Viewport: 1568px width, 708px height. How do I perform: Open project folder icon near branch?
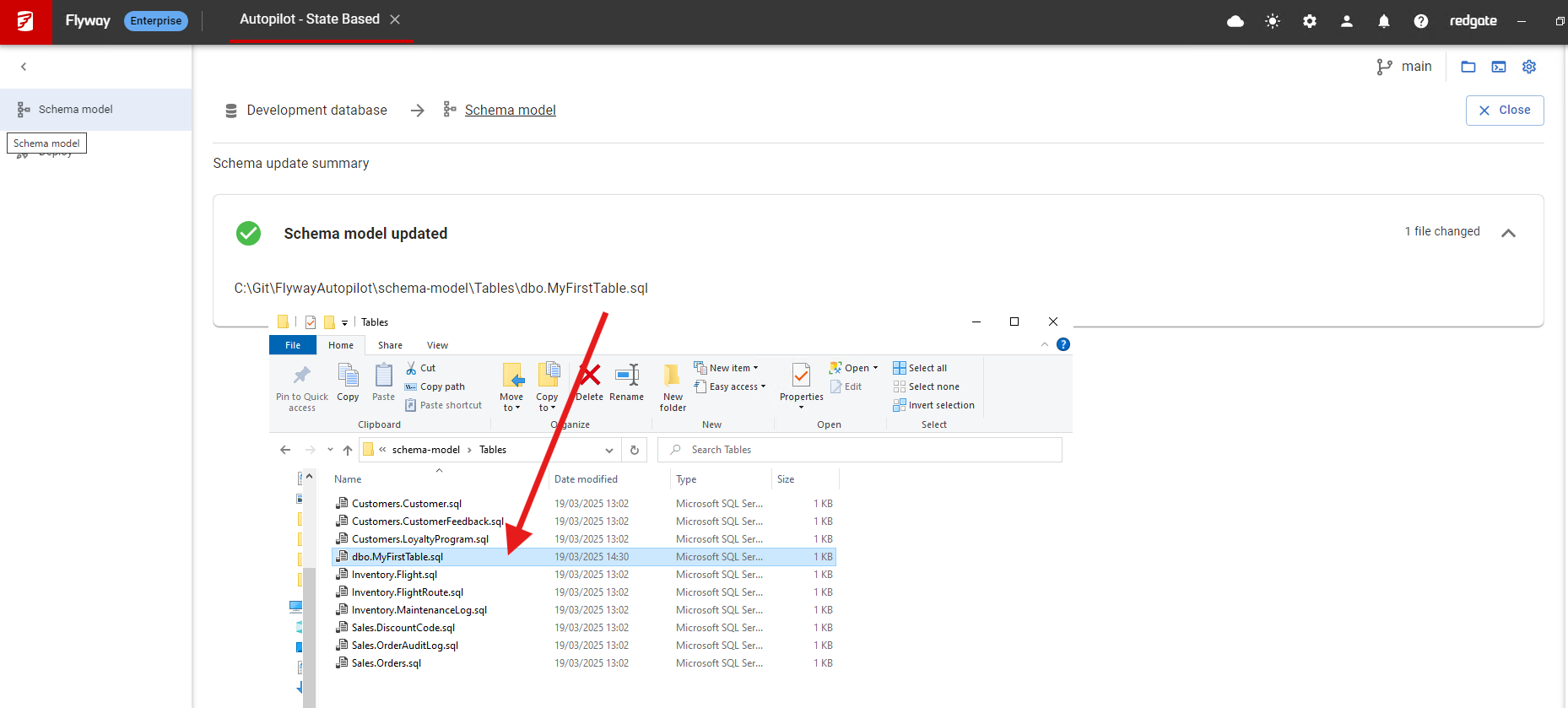coord(1468,67)
